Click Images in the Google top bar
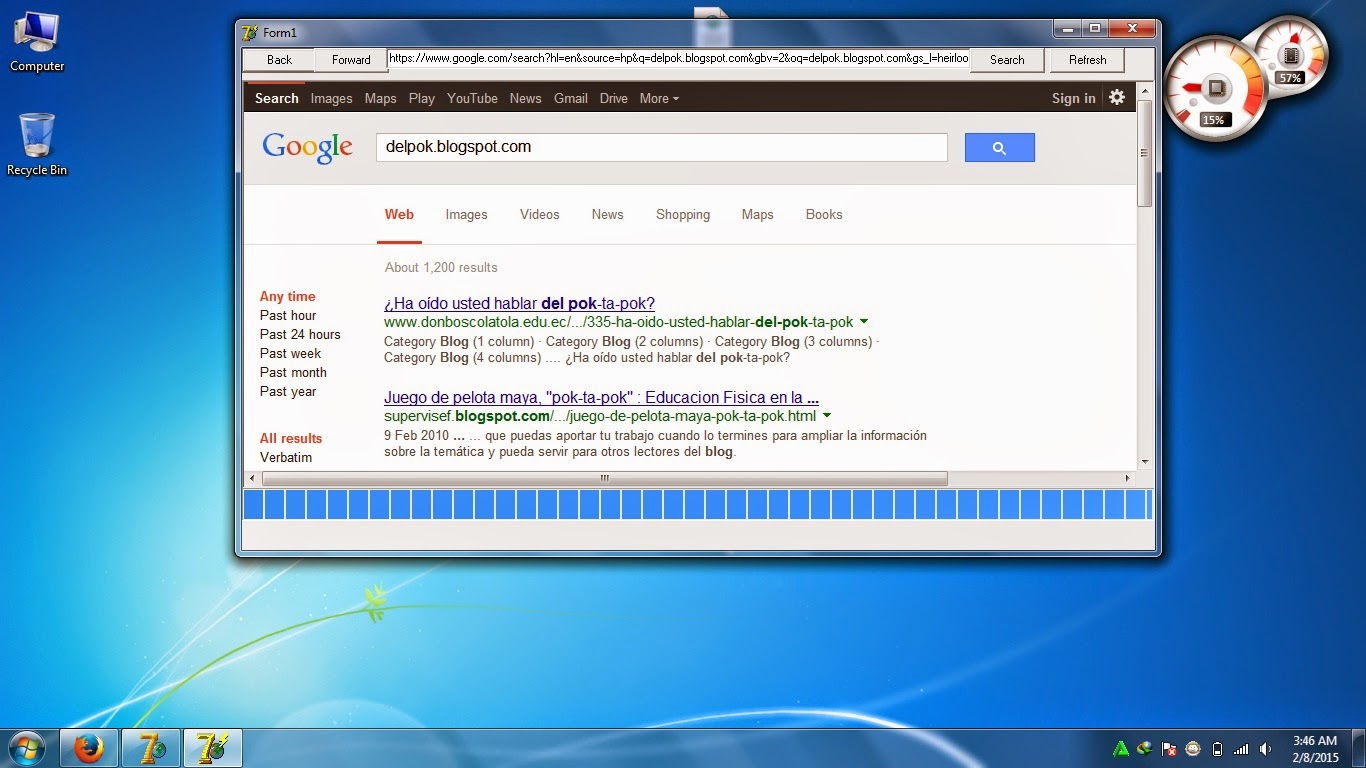 coord(331,98)
